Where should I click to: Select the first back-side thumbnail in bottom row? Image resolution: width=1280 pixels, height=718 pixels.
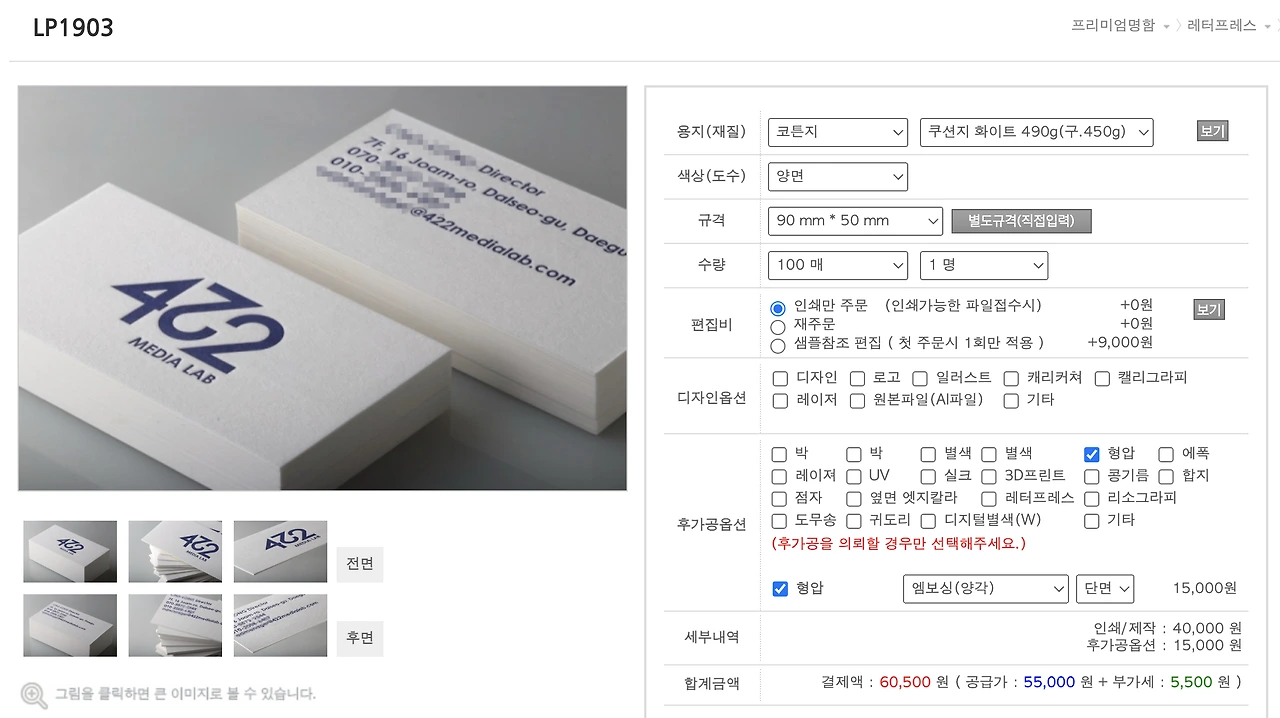pyautogui.click(x=70, y=626)
